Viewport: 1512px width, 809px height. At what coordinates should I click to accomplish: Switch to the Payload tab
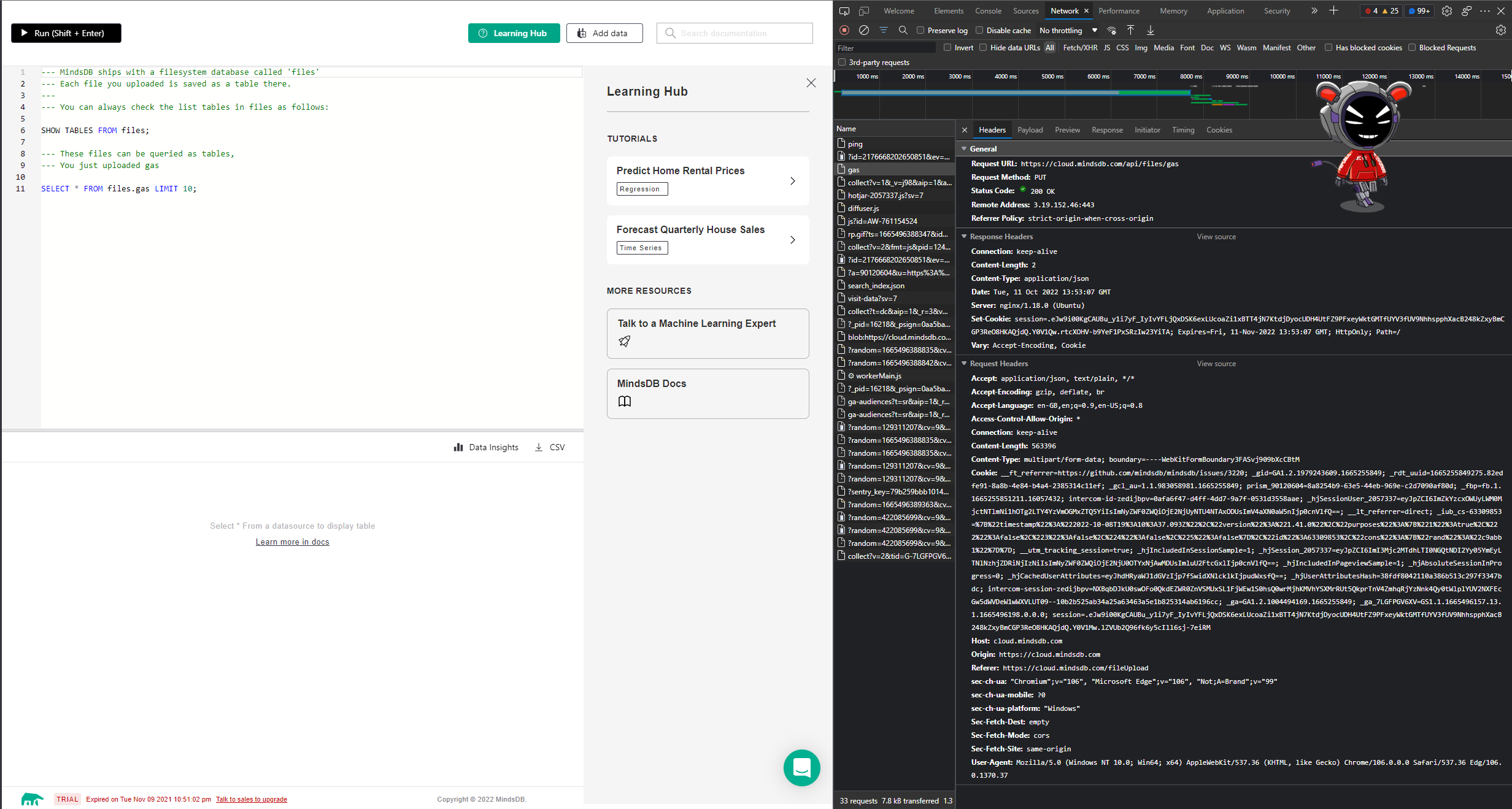pyautogui.click(x=1030, y=129)
